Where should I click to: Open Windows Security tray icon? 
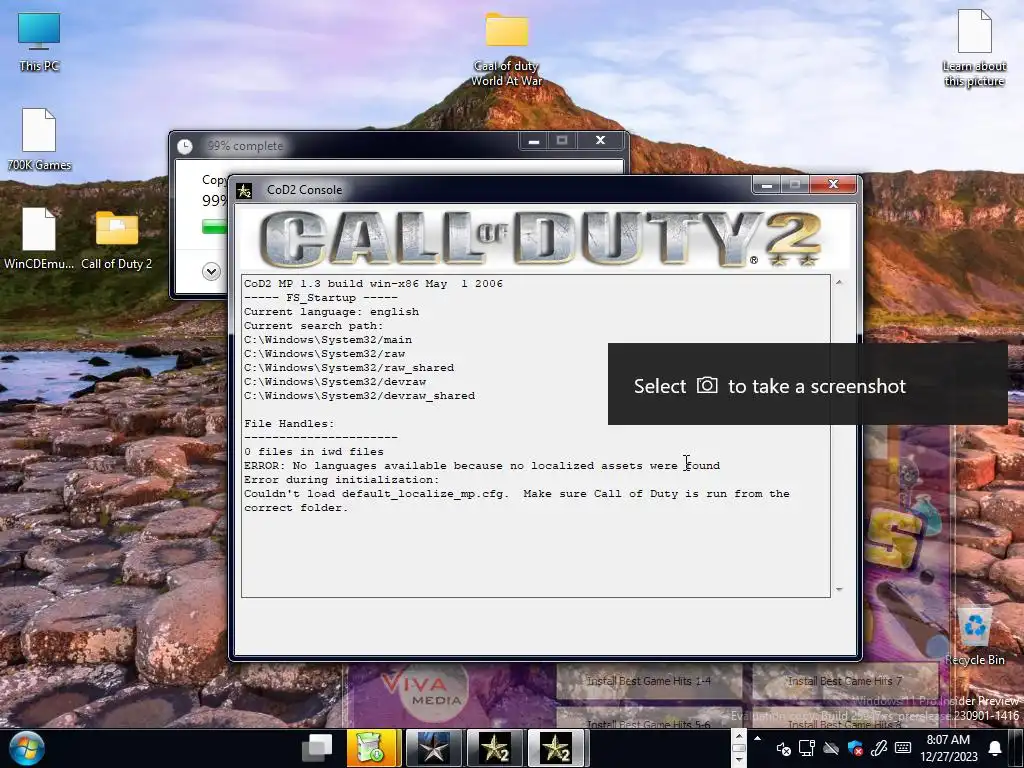click(x=855, y=748)
